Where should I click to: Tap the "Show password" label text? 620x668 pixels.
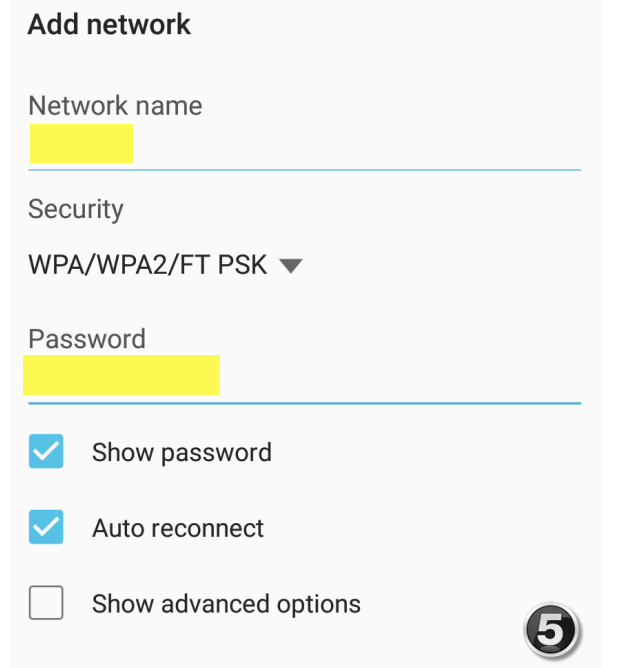[x=182, y=452]
